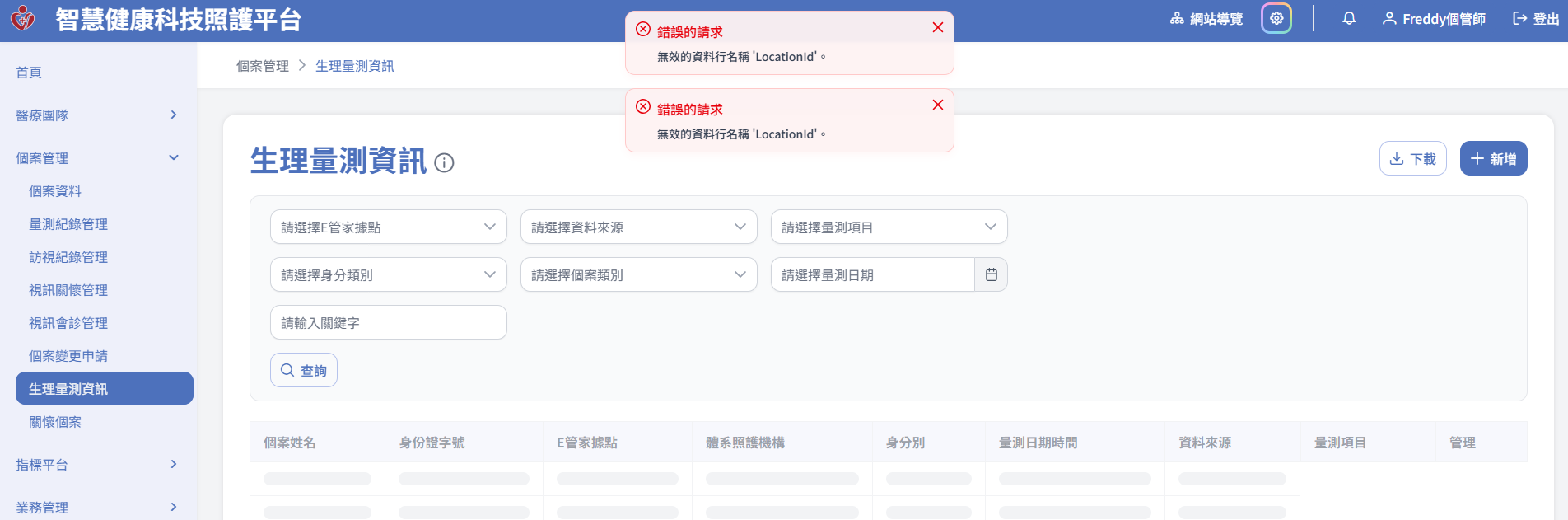Select the 請選擇身分類別 dropdown
The height and width of the screenshot is (520, 1568).
[388, 274]
